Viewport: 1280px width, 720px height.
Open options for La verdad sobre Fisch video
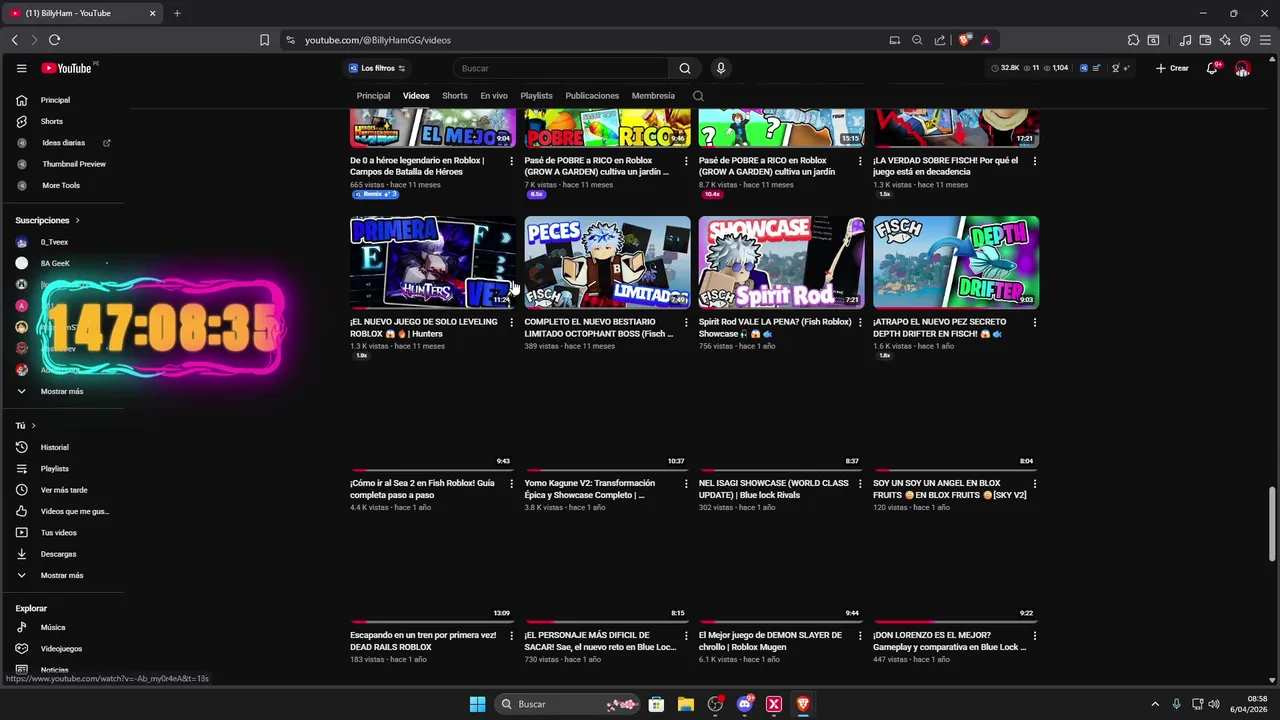pyautogui.click(x=1034, y=161)
